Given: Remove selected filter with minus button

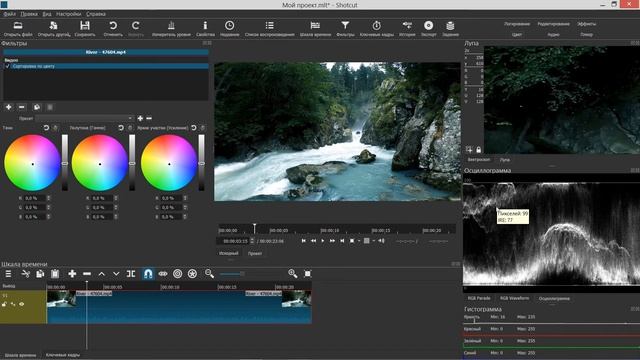Looking at the screenshot, I should 22,107.
